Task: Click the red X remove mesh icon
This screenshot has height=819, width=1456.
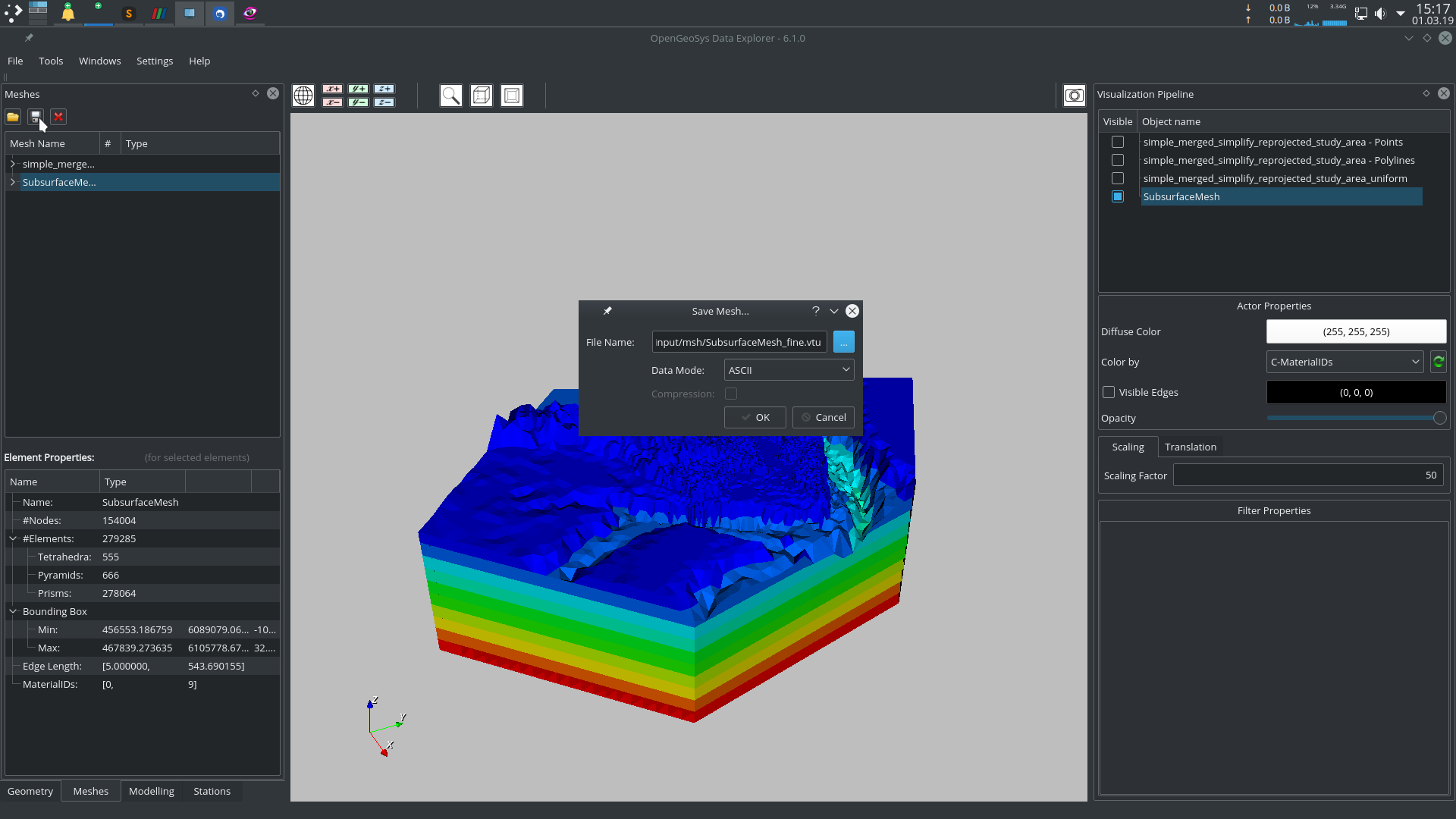Action: click(x=58, y=117)
